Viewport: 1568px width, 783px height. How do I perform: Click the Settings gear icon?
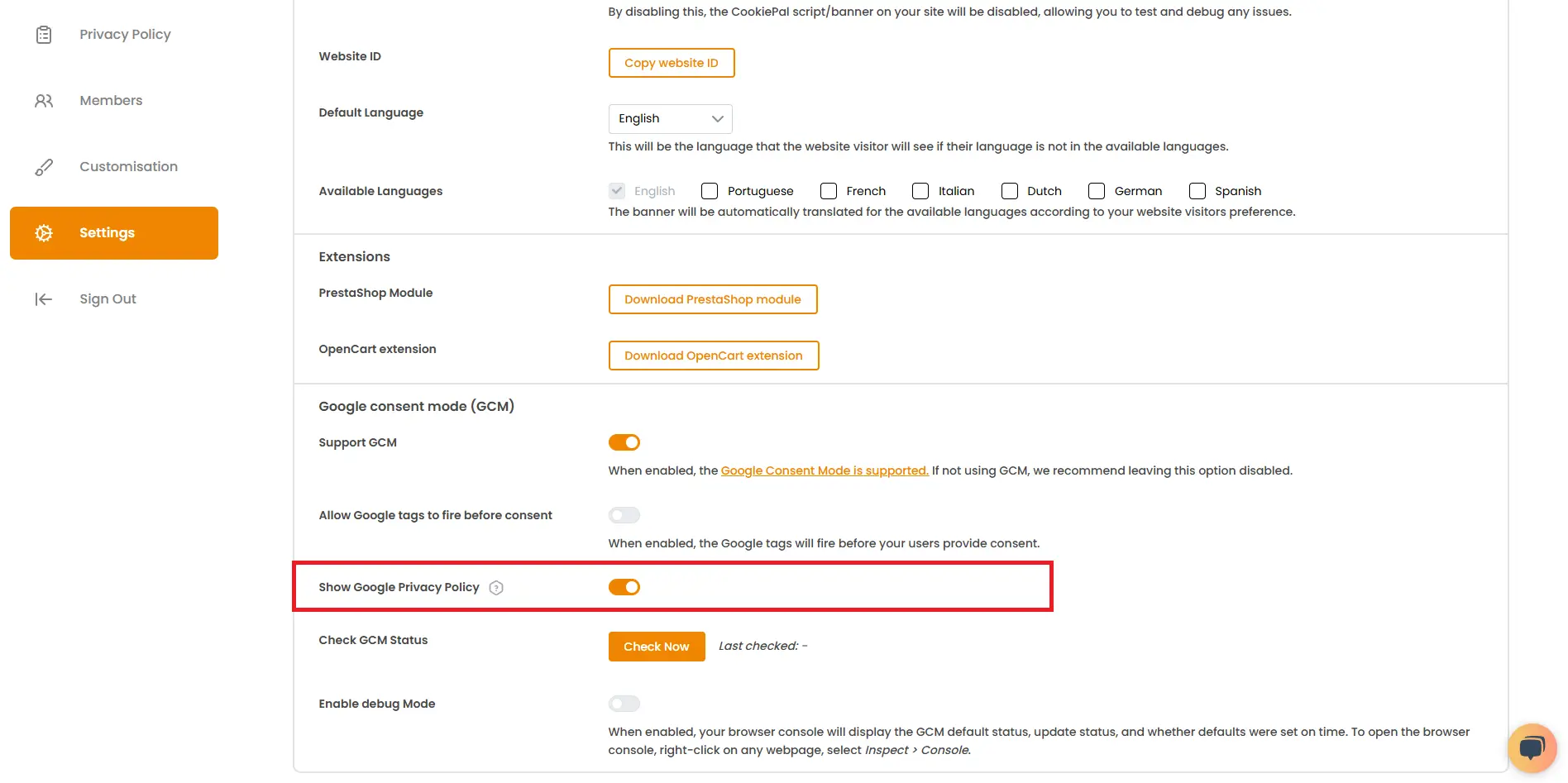[43, 232]
